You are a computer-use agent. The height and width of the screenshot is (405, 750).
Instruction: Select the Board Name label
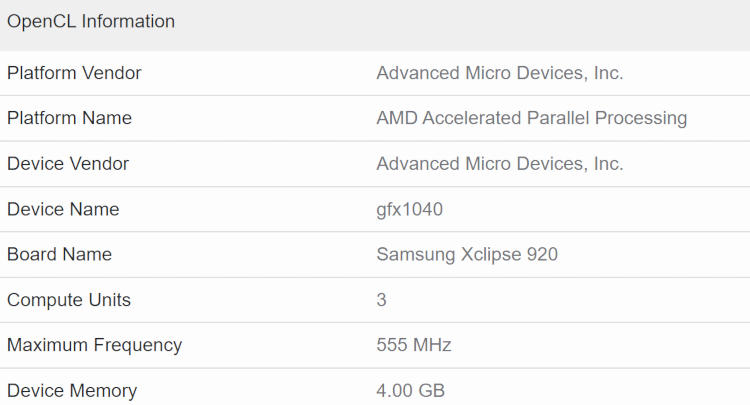[x=59, y=254]
